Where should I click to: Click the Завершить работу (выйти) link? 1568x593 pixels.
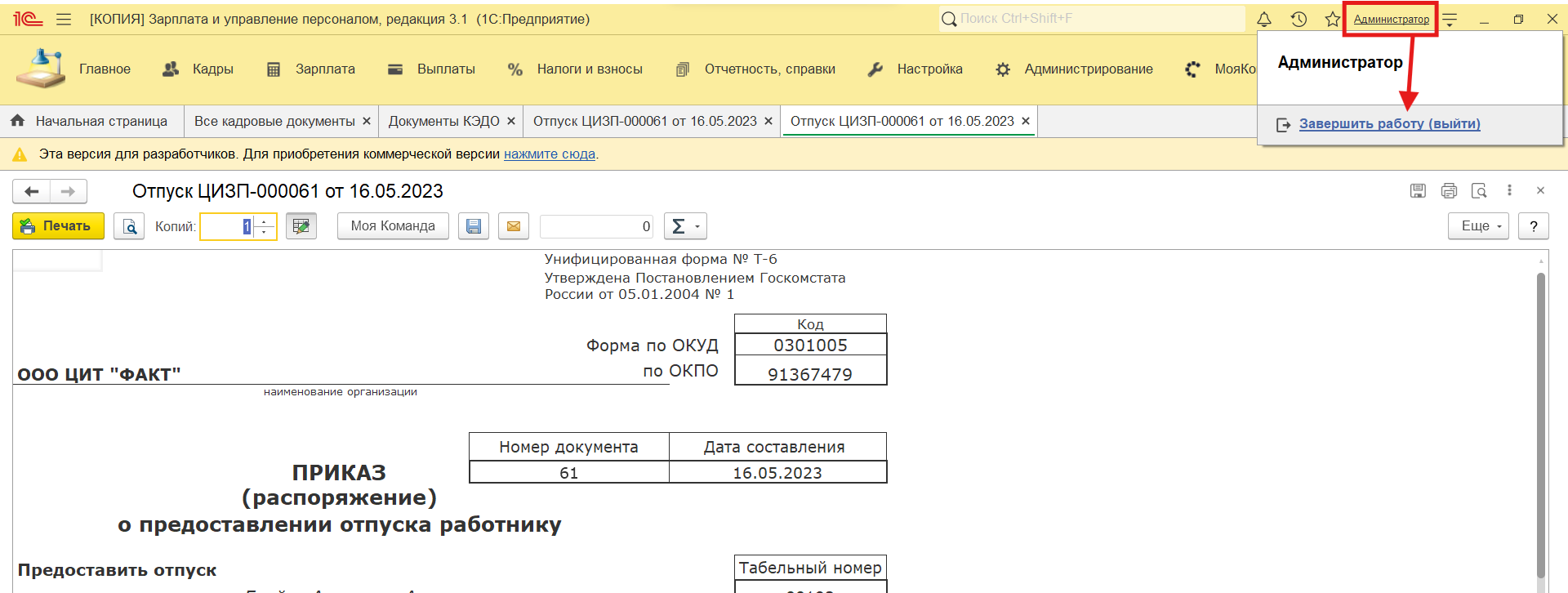coord(1389,123)
